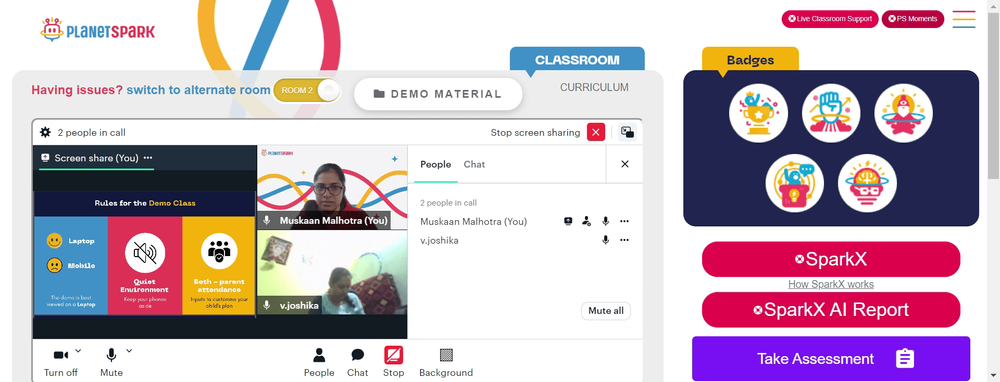Mute your microphone in bottom bar
This screenshot has width=1000, height=382.
tap(111, 362)
